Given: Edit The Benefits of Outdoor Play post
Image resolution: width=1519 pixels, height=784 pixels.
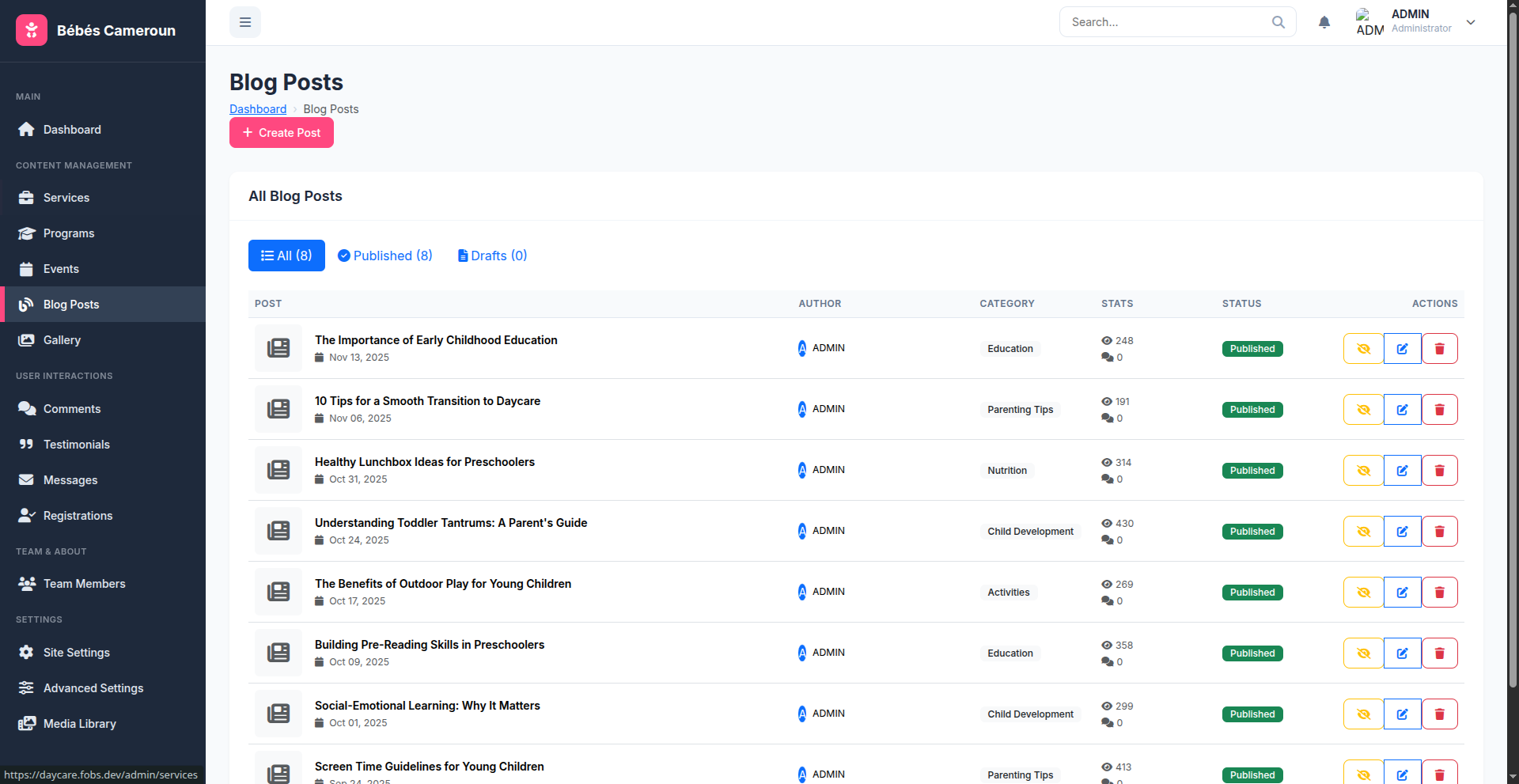Looking at the screenshot, I should [1402, 593].
